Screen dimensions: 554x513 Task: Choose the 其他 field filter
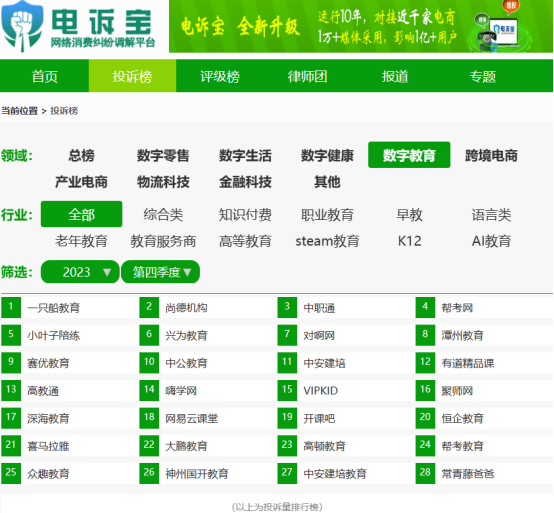(x=327, y=182)
